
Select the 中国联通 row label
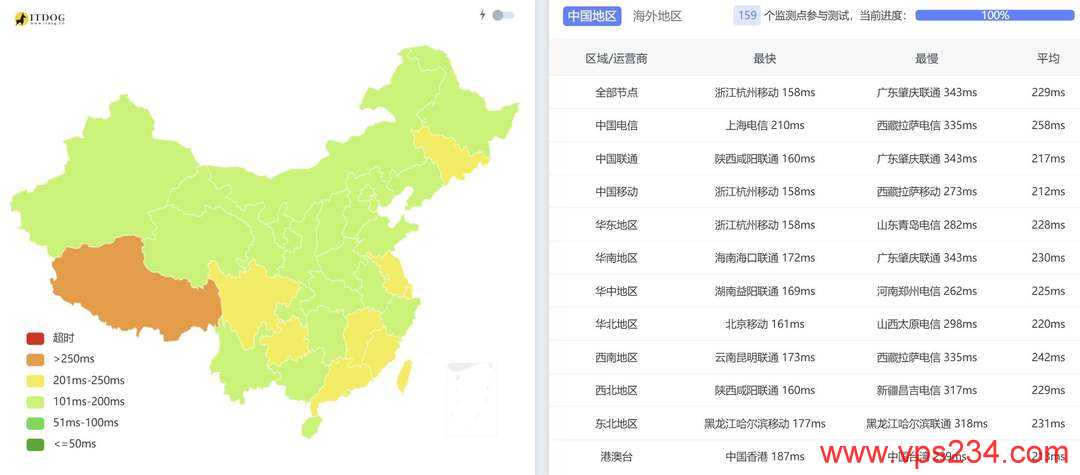tap(616, 159)
